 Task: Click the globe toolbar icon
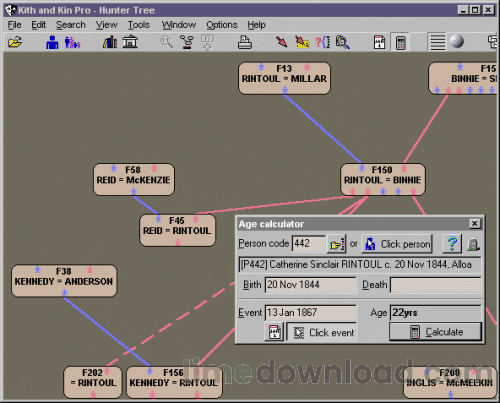click(457, 42)
